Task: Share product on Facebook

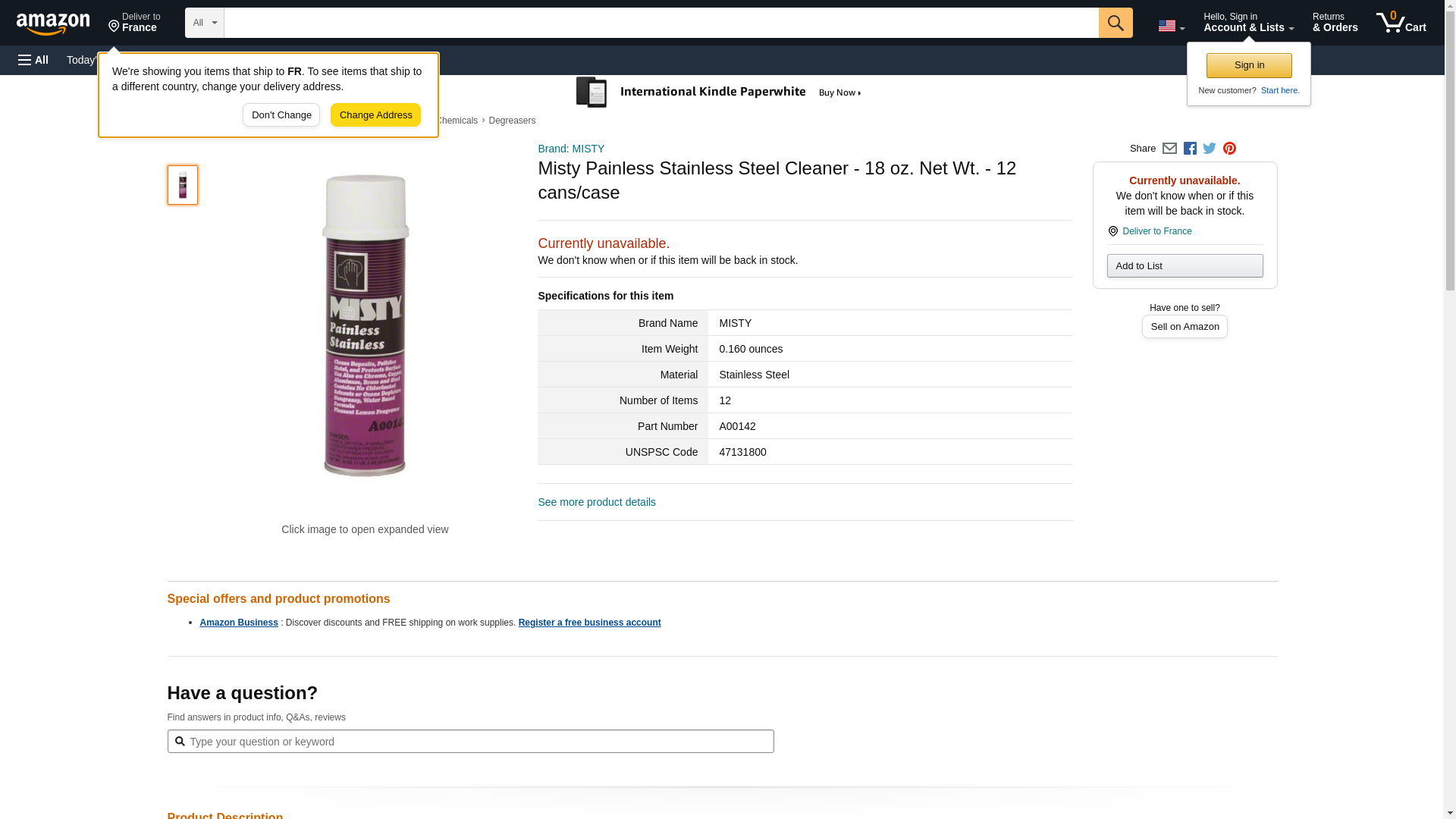Action: tap(1190, 149)
